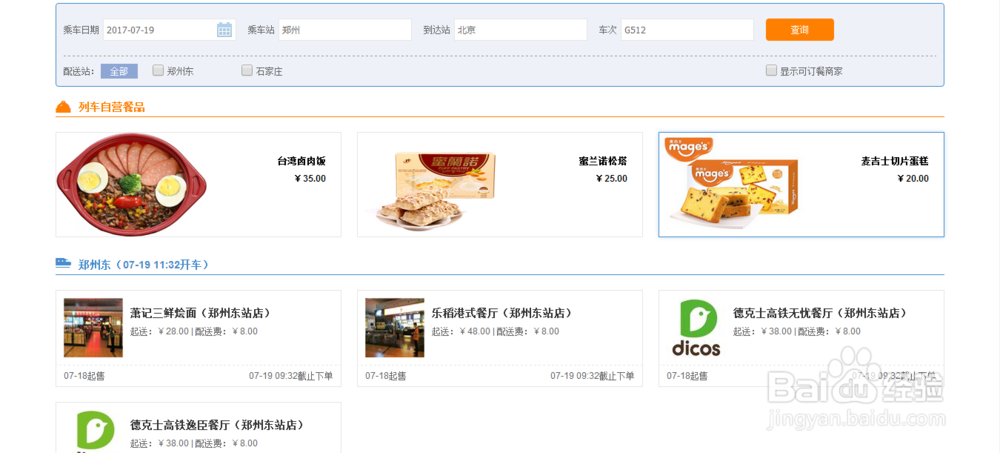The width and height of the screenshot is (1000, 453).
Task: Open 德克士高铁无忧餐厅（郑州东站店） restaurant link
Action: coord(820,313)
